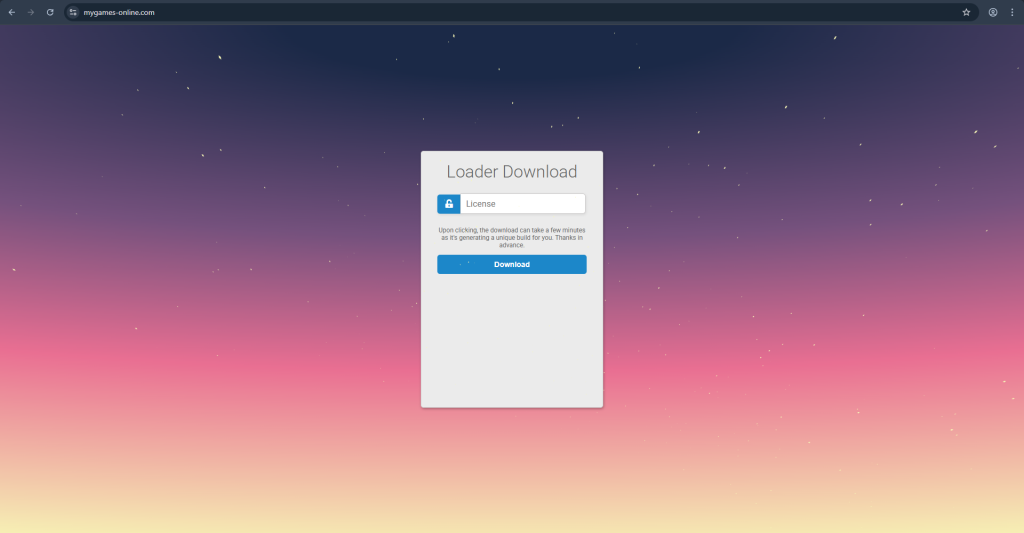Click the browser back arrow

[11, 12]
